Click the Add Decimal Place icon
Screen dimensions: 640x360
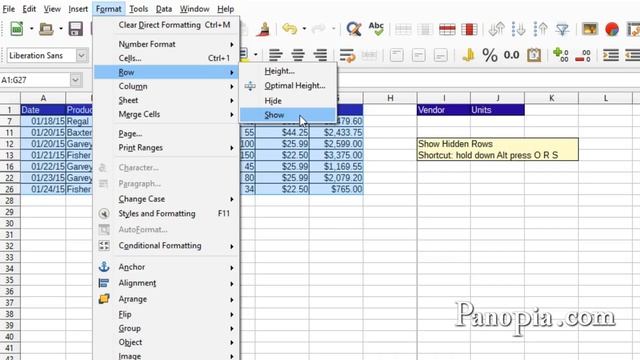561,55
